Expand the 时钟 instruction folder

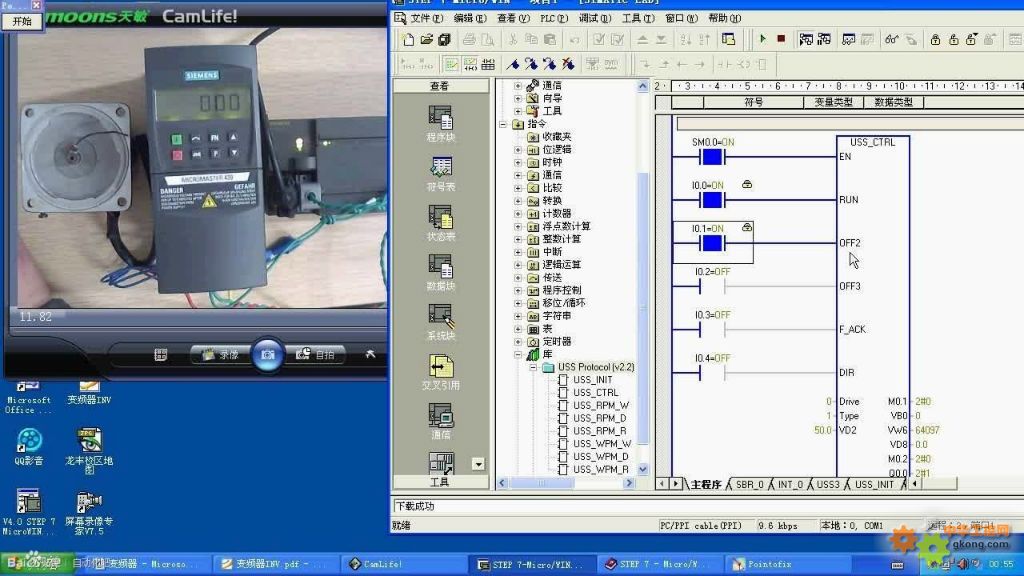click(x=518, y=162)
